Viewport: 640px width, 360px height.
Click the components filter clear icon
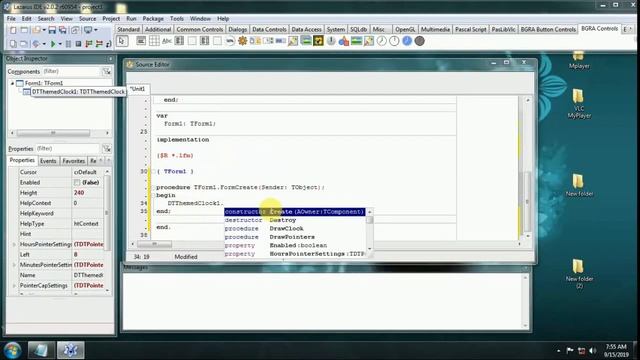pyautogui.click(x=107, y=71)
